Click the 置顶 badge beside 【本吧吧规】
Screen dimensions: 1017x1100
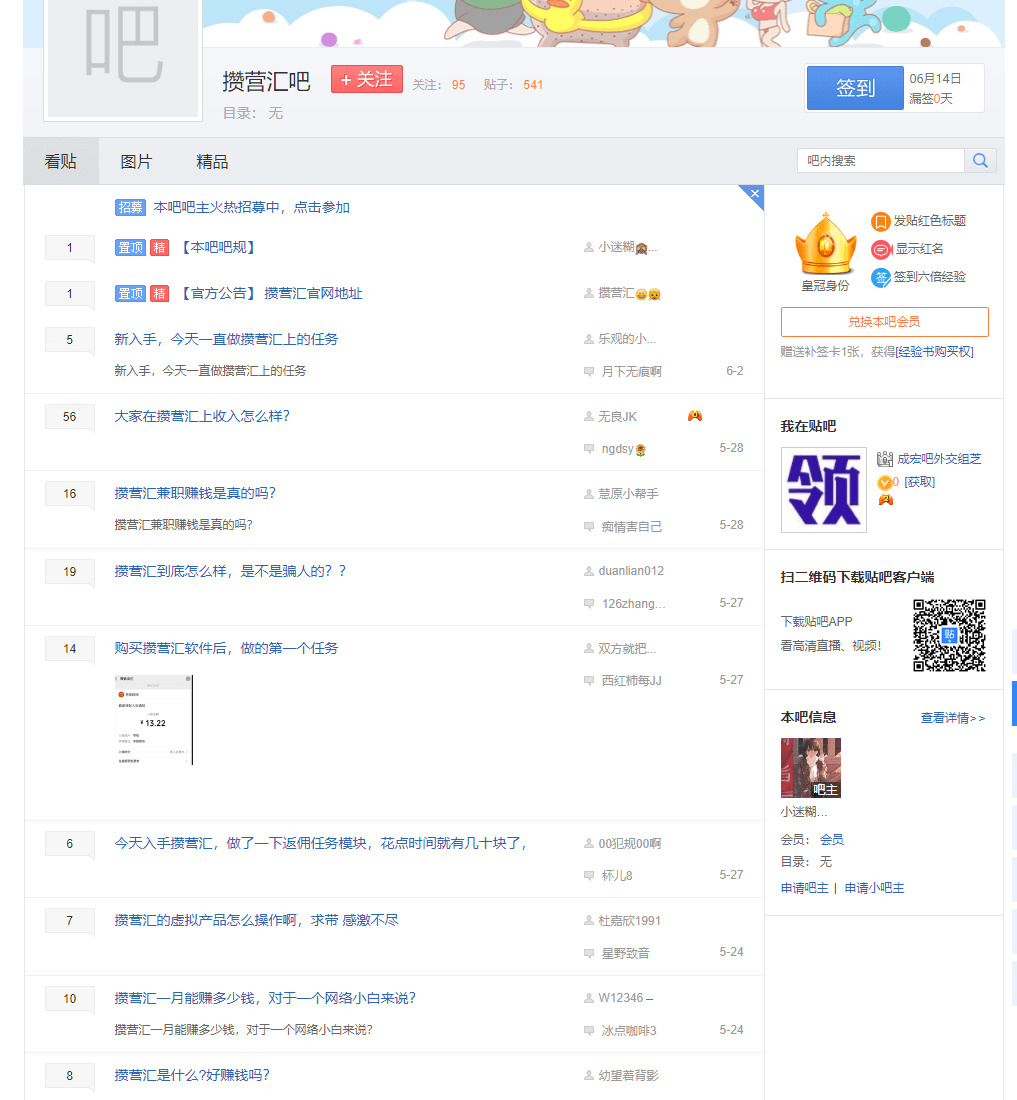point(130,248)
